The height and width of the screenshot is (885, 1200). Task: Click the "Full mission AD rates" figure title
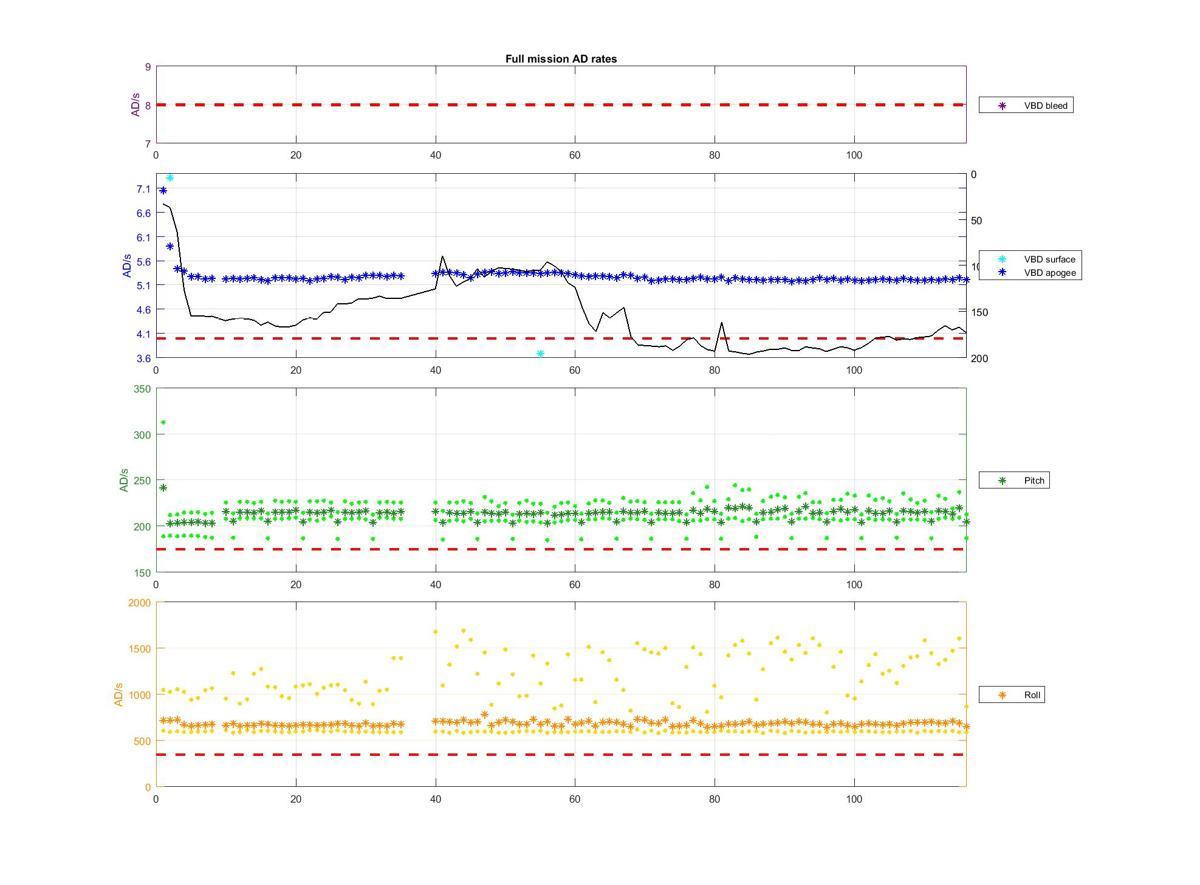[x=561, y=59]
